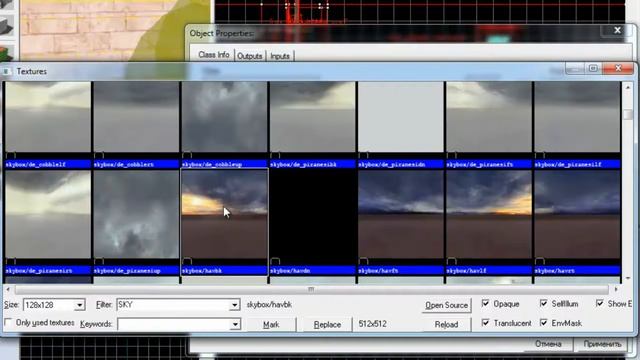Click the vertical scrollbar up arrow
This screenshot has height=360, width=640.
click(628, 87)
